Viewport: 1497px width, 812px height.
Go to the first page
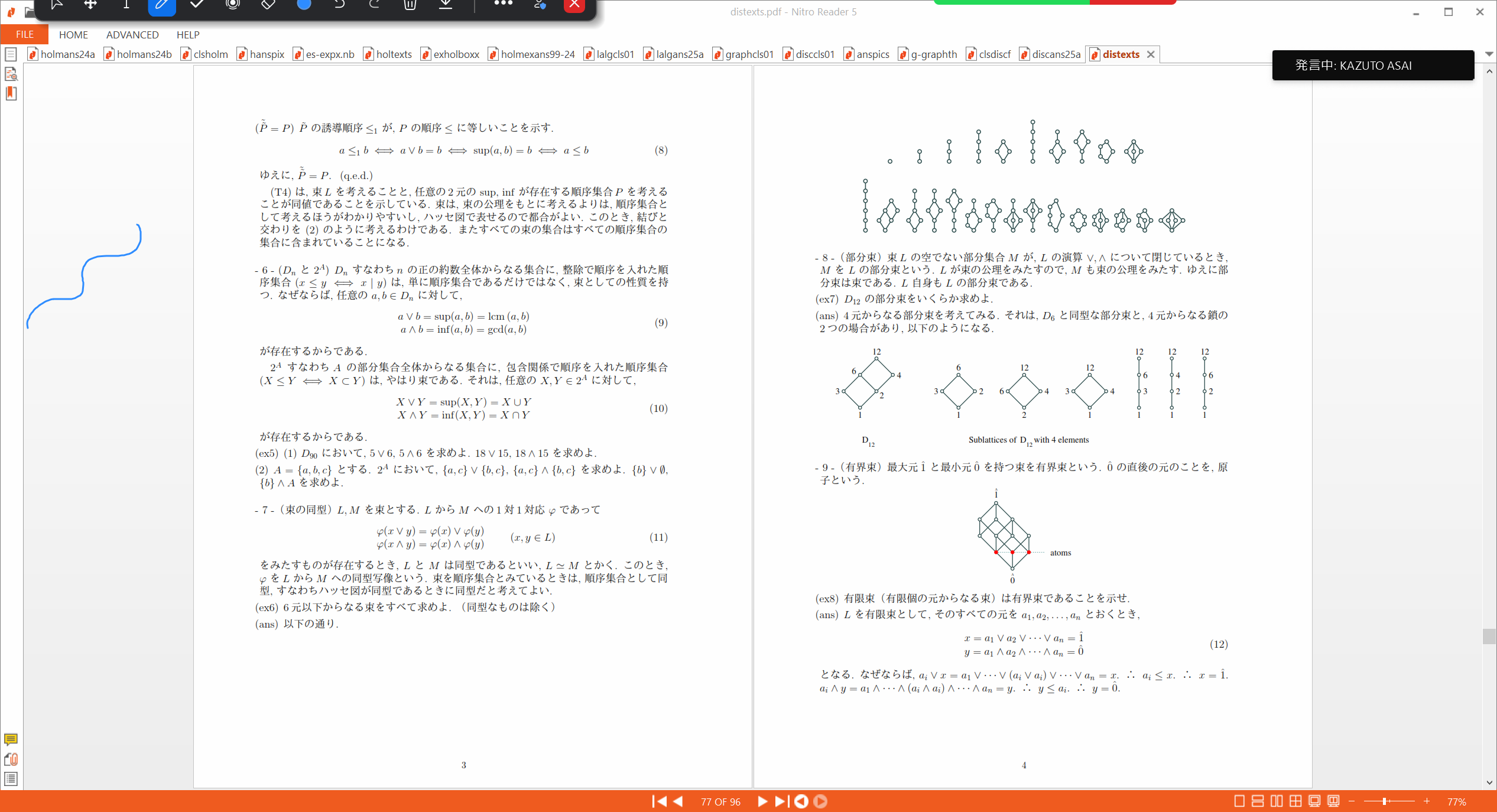tap(659, 801)
